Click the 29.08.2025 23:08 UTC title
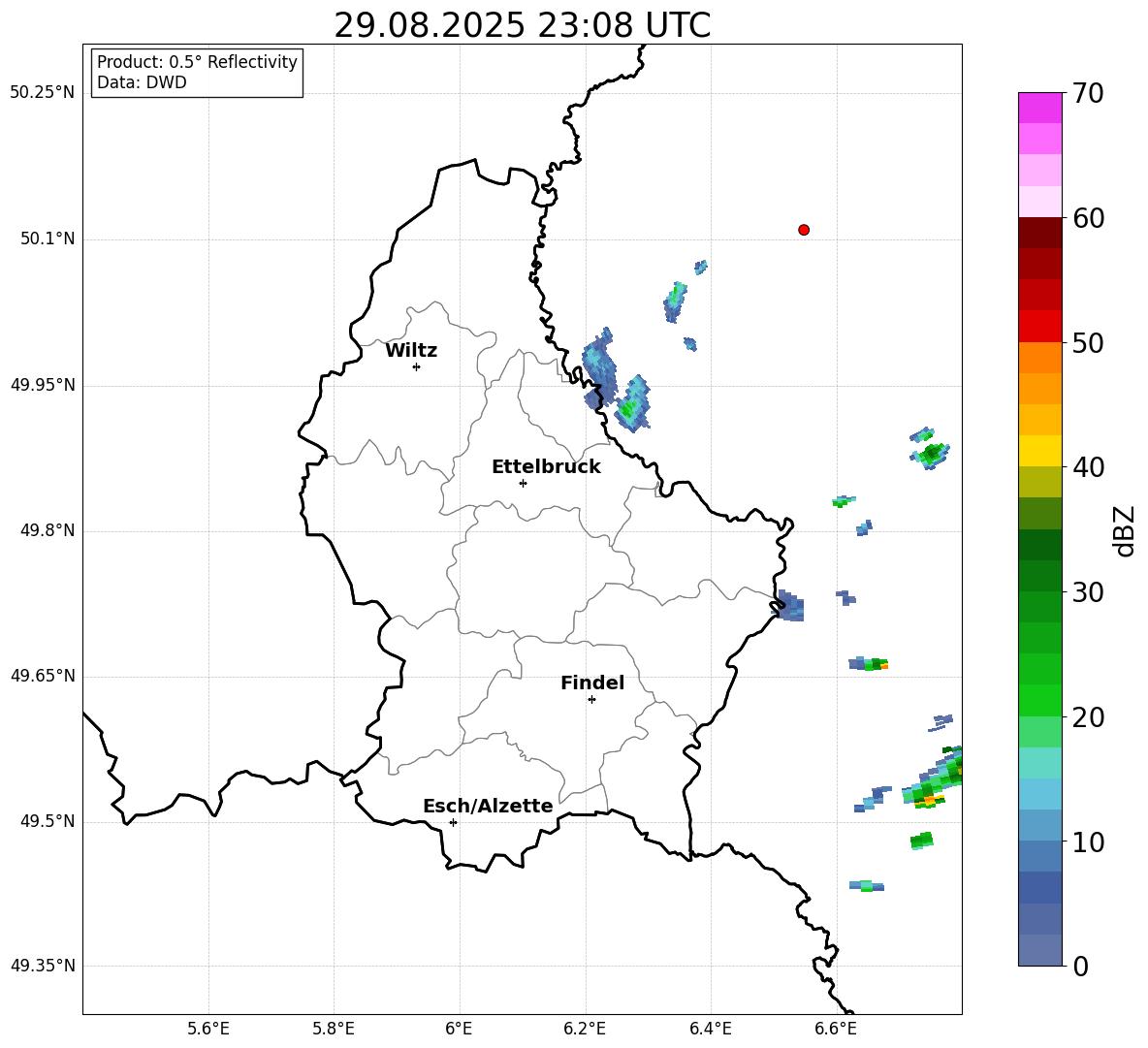1148x1048 pixels. point(522,25)
